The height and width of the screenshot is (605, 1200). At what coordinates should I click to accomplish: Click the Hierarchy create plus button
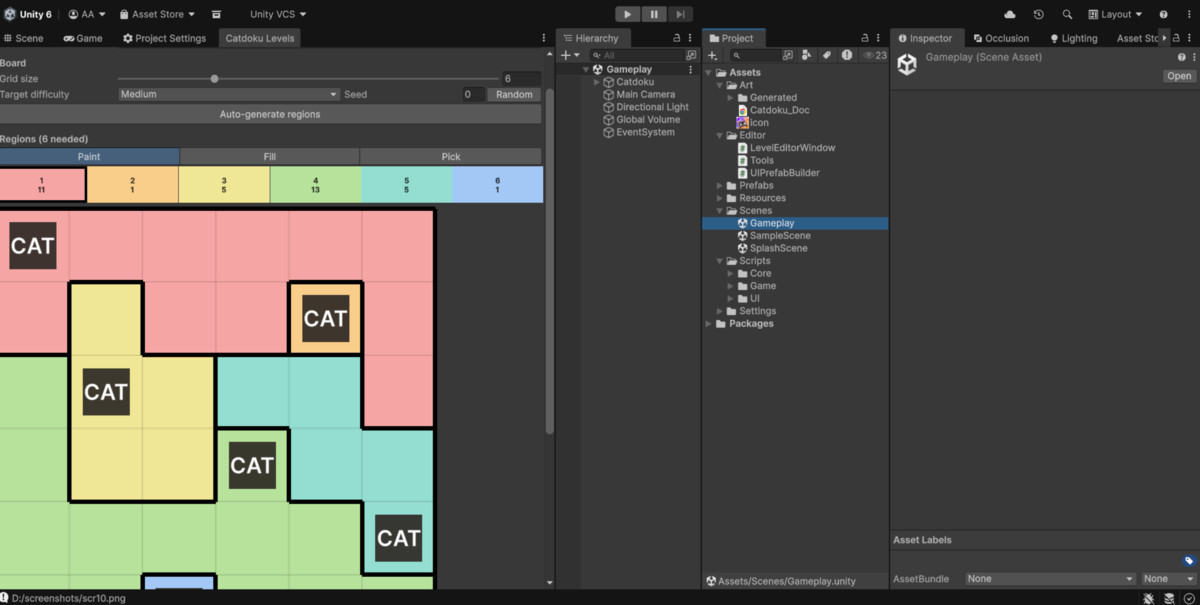pyautogui.click(x=569, y=55)
